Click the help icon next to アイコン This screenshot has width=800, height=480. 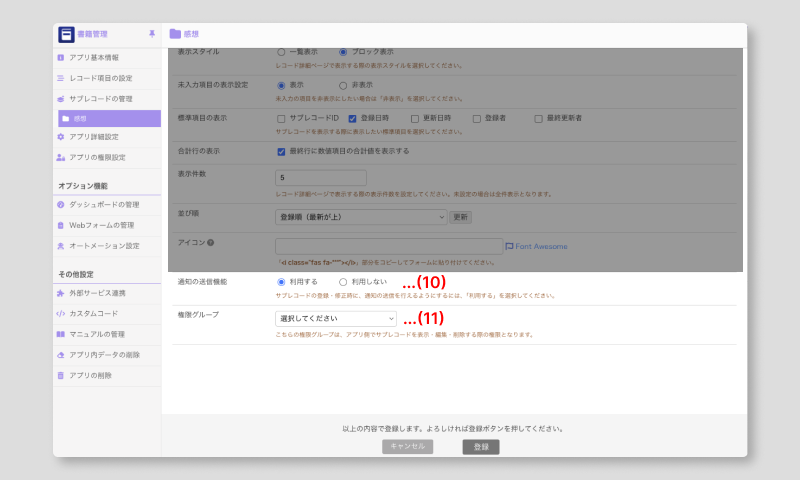tap(210, 243)
